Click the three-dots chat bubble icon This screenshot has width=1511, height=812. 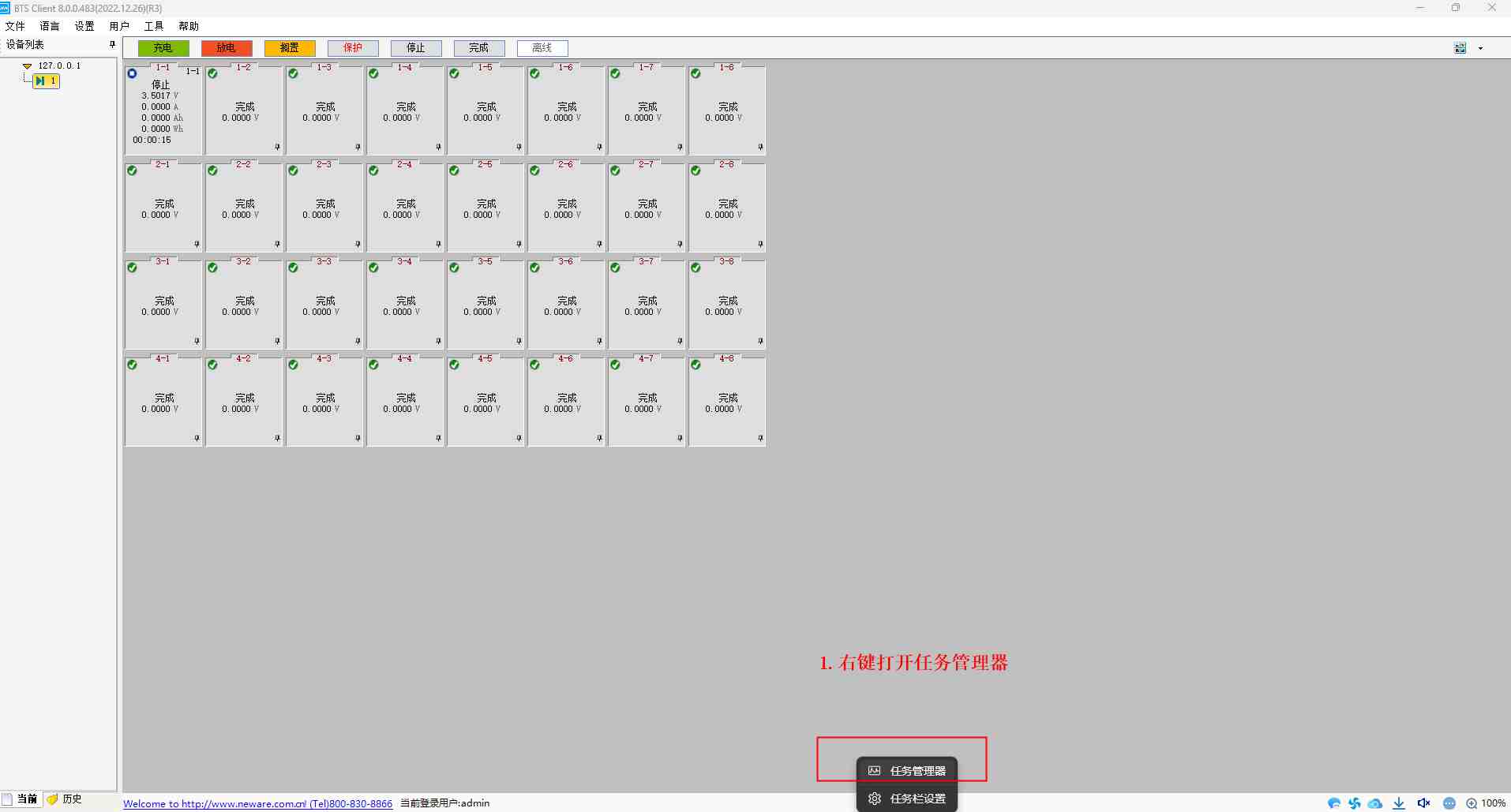(x=1449, y=803)
